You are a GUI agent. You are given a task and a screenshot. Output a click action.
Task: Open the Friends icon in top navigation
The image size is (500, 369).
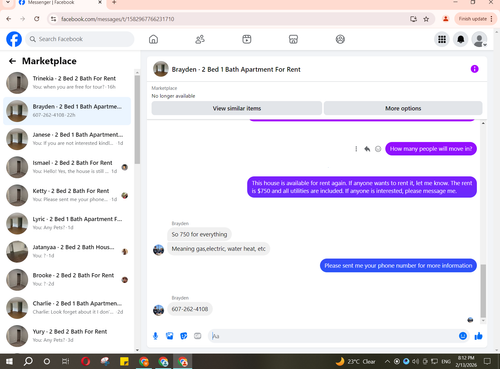[200, 39]
